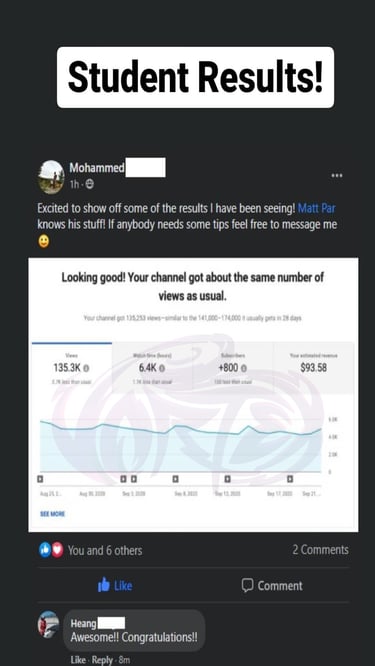Click Reply under Heang's comment
This screenshot has height=666, width=375.
pos(102,660)
